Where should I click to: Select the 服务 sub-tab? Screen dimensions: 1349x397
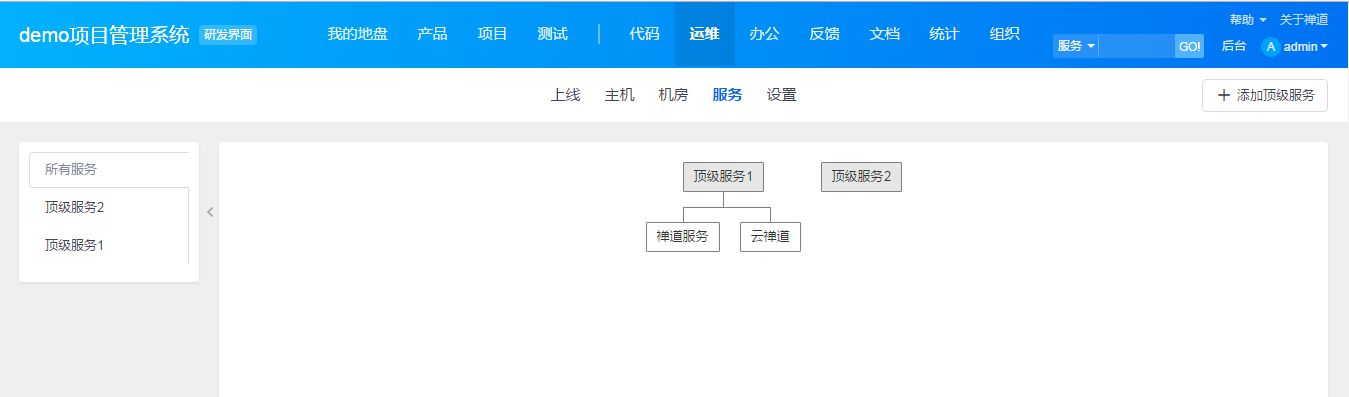click(x=727, y=95)
